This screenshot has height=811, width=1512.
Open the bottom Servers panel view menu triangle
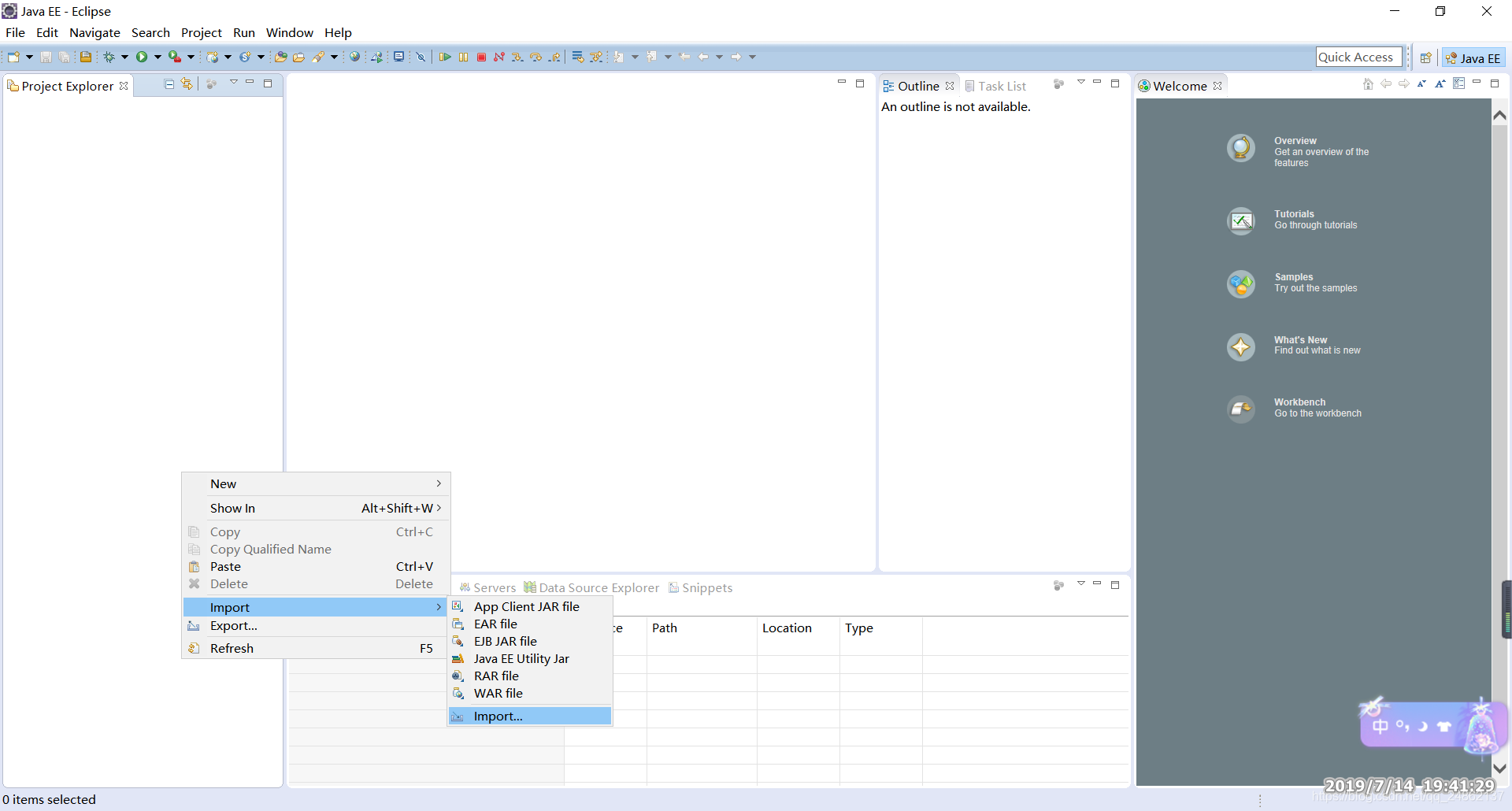pos(1080,583)
